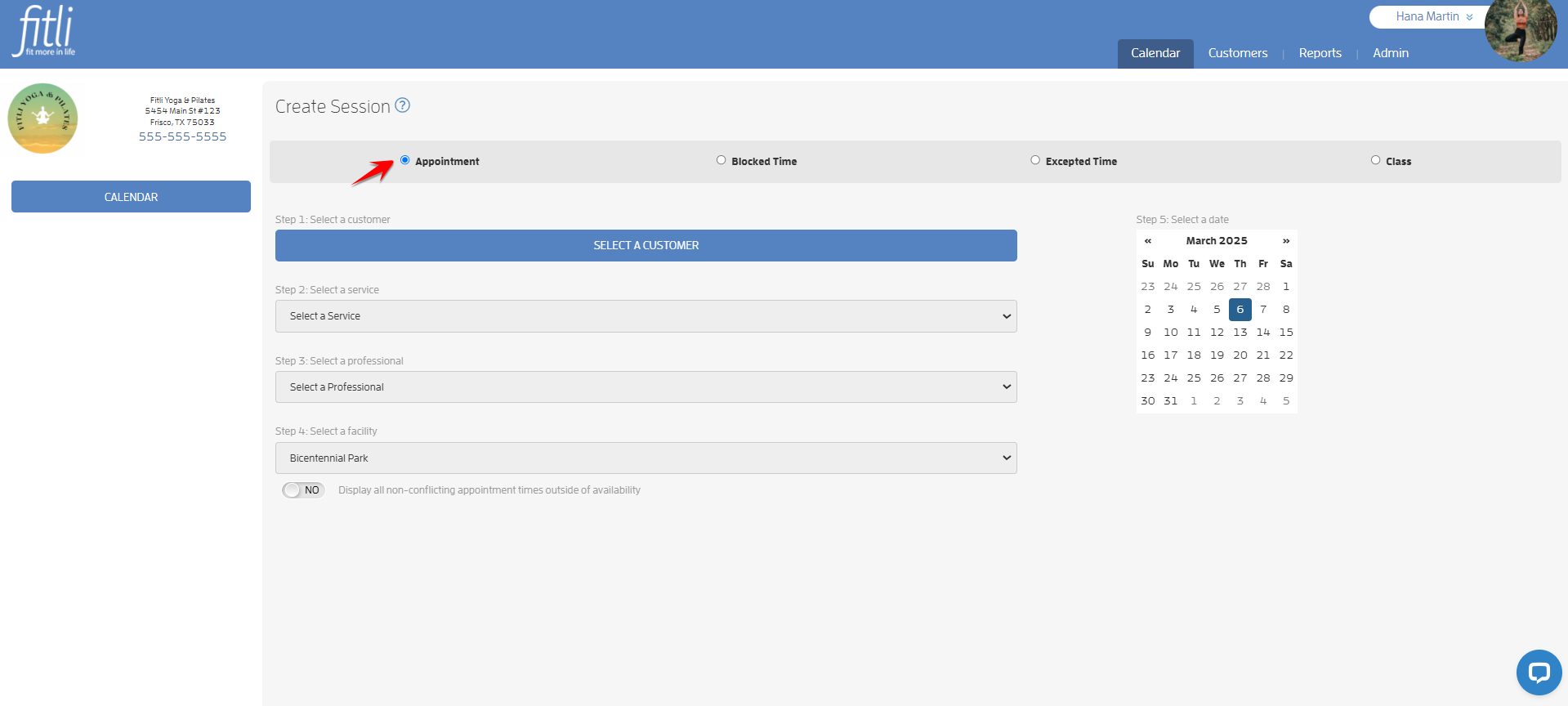Switch to the Admin tab
Image resolution: width=1568 pixels, height=706 pixels.
point(1391,53)
